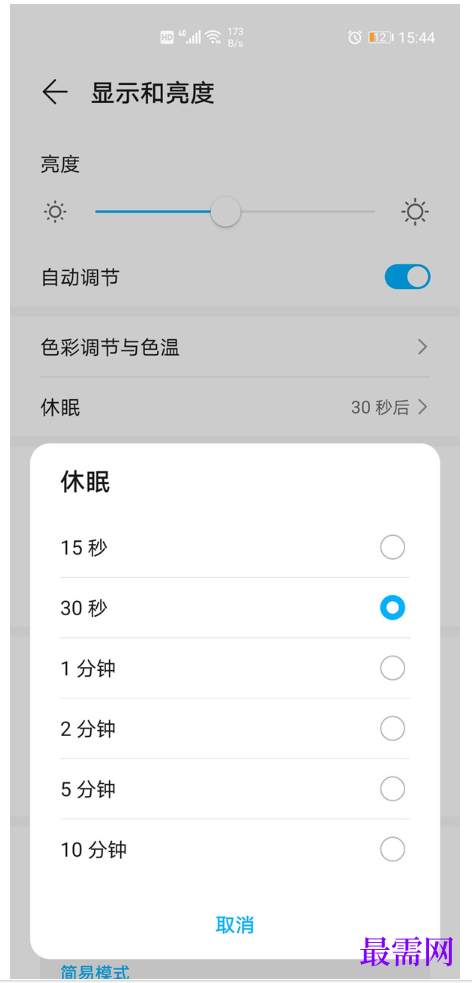Tap the Wi-Fi signal status icon
472x983 pixels.
coord(214,38)
